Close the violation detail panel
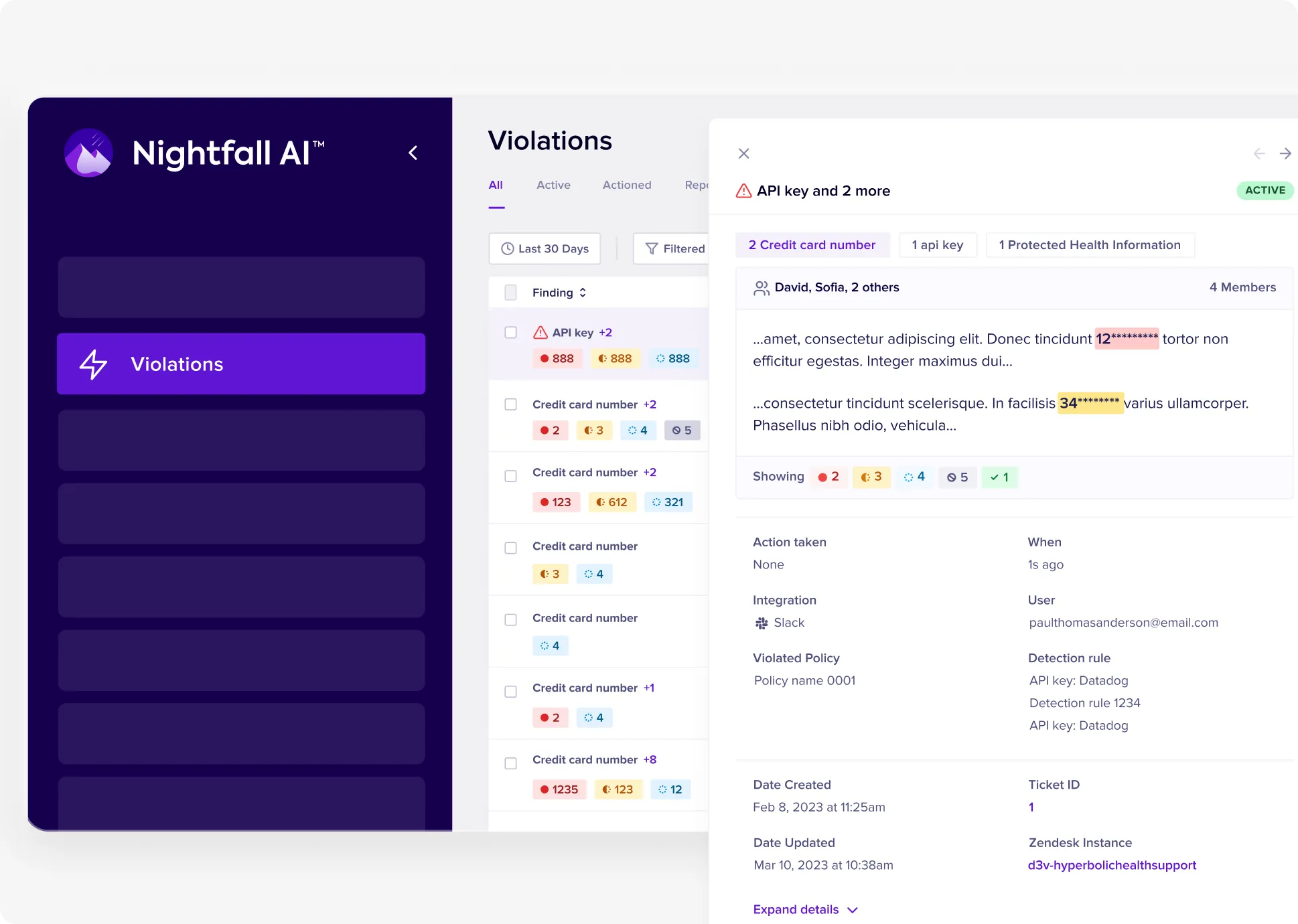This screenshot has height=924, width=1298. (743, 153)
